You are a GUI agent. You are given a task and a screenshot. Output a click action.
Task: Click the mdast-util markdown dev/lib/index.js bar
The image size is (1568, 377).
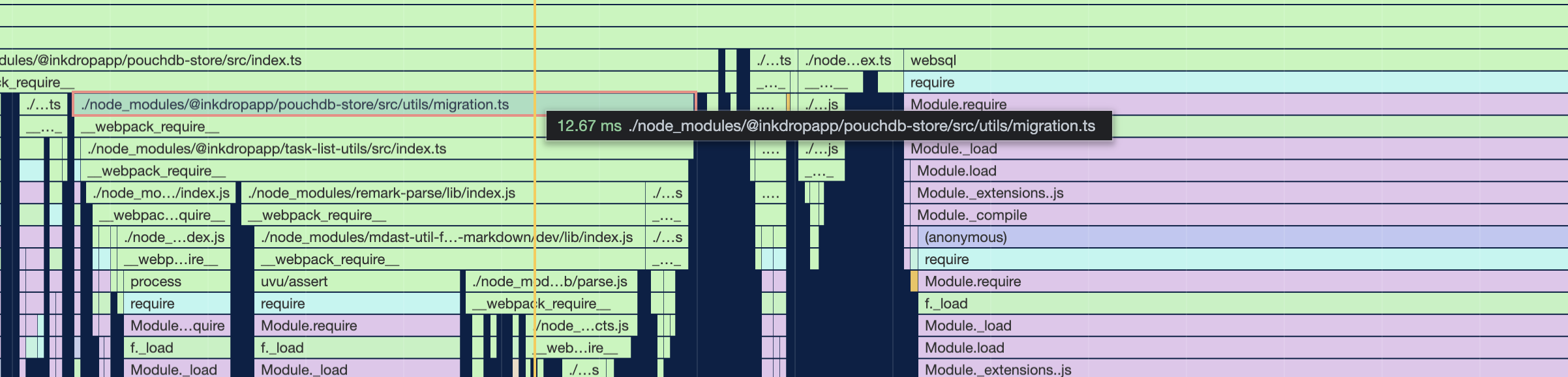447,237
